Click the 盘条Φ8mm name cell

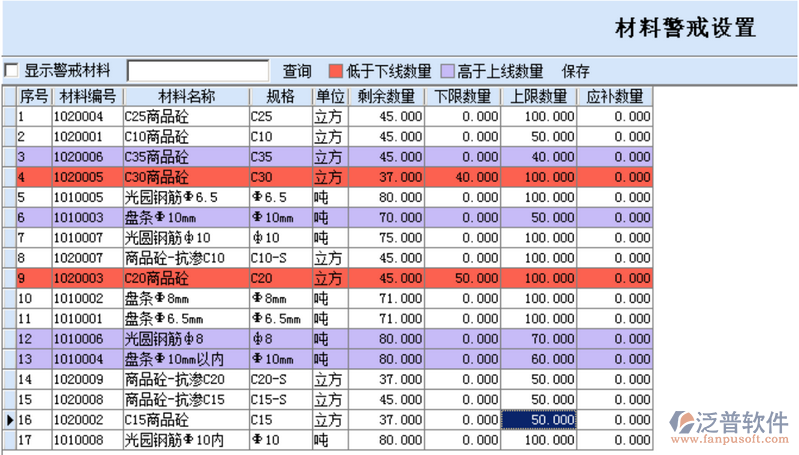(x=187, y=299)
